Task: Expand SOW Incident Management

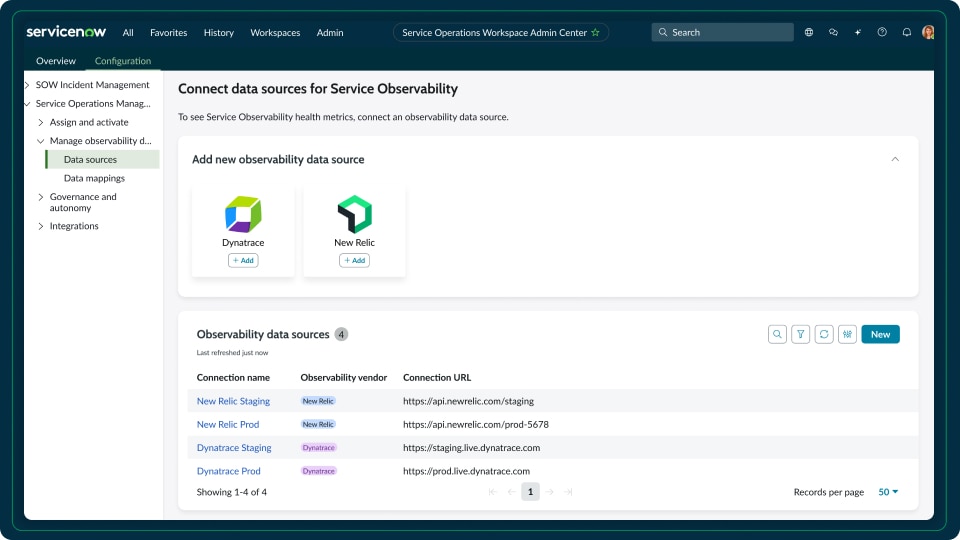Action: click(x=27, y=85)
